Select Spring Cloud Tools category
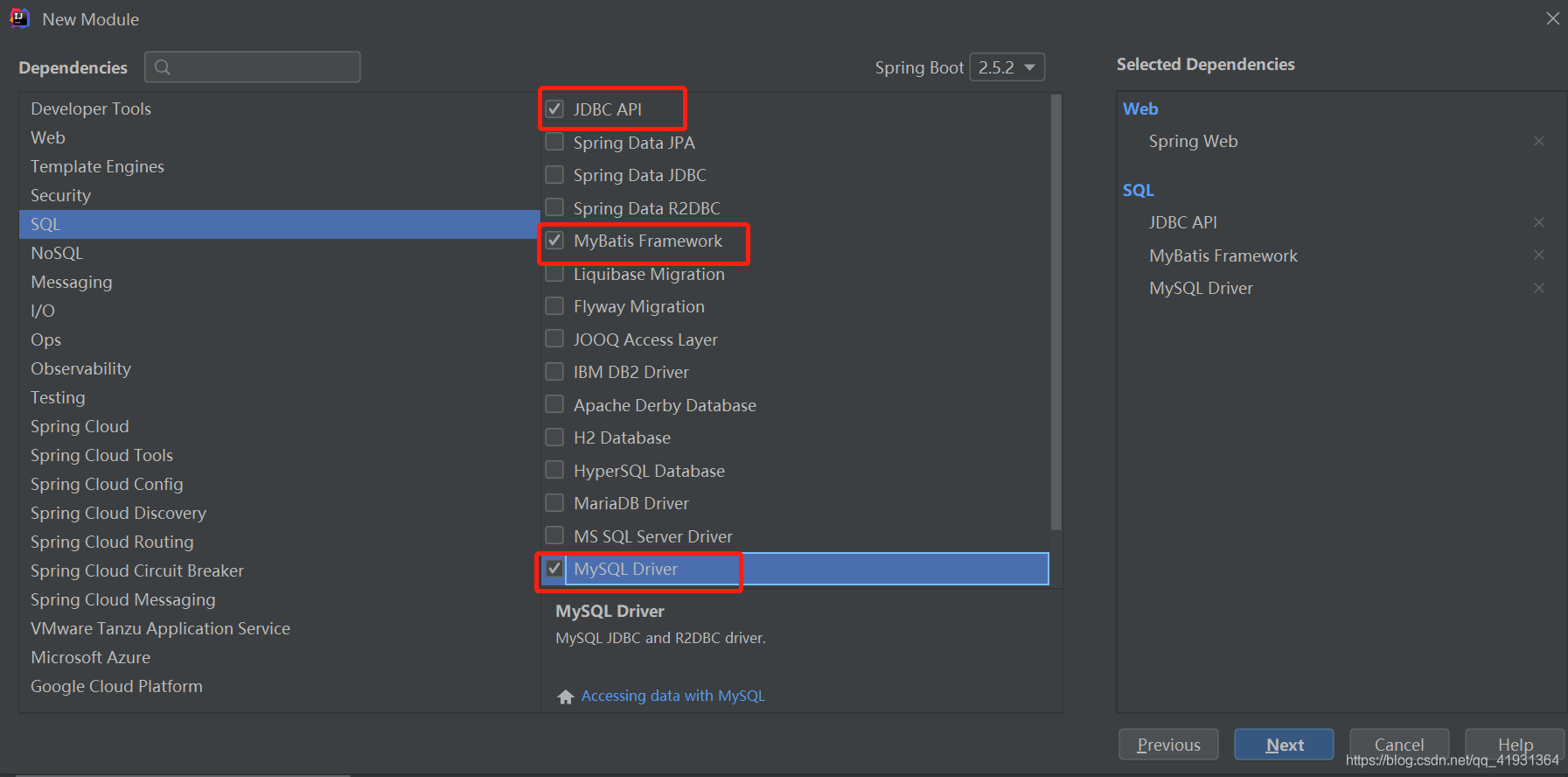 (279, 455)
